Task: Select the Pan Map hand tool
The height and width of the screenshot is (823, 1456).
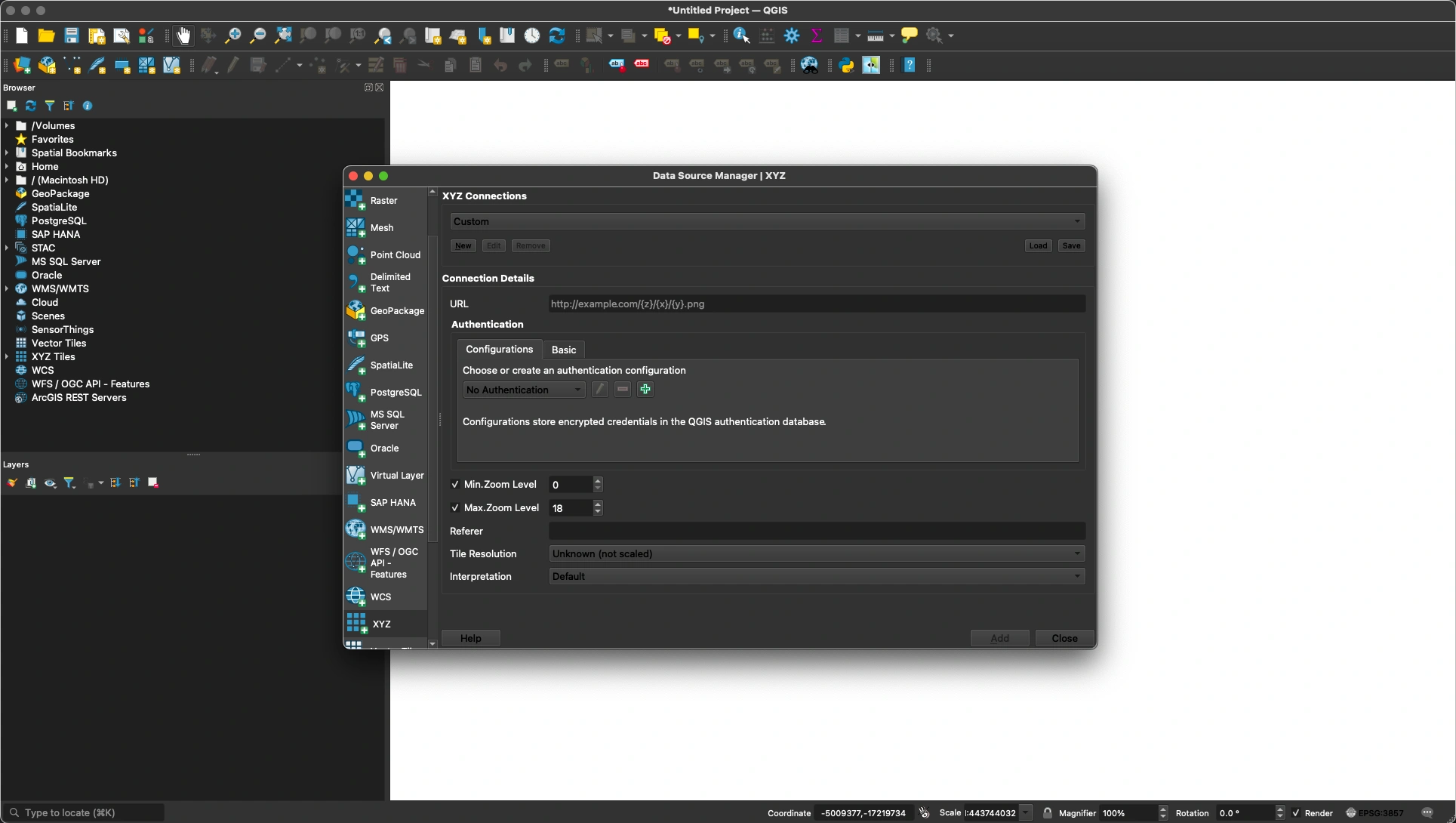Action: [183, 35]
